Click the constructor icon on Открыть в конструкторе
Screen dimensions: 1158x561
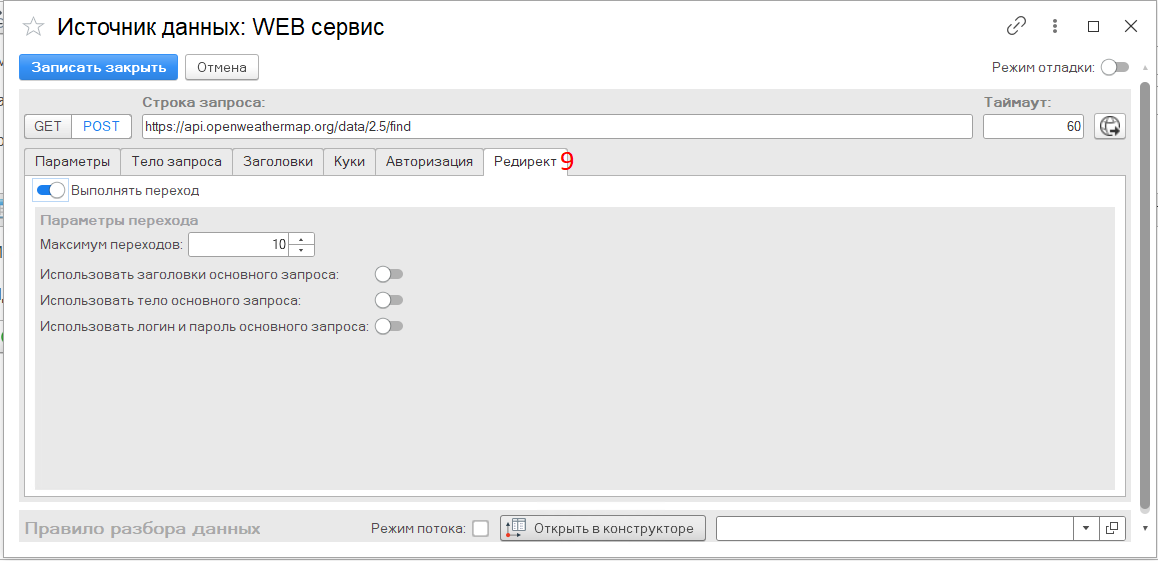click(x=517, y=529)
